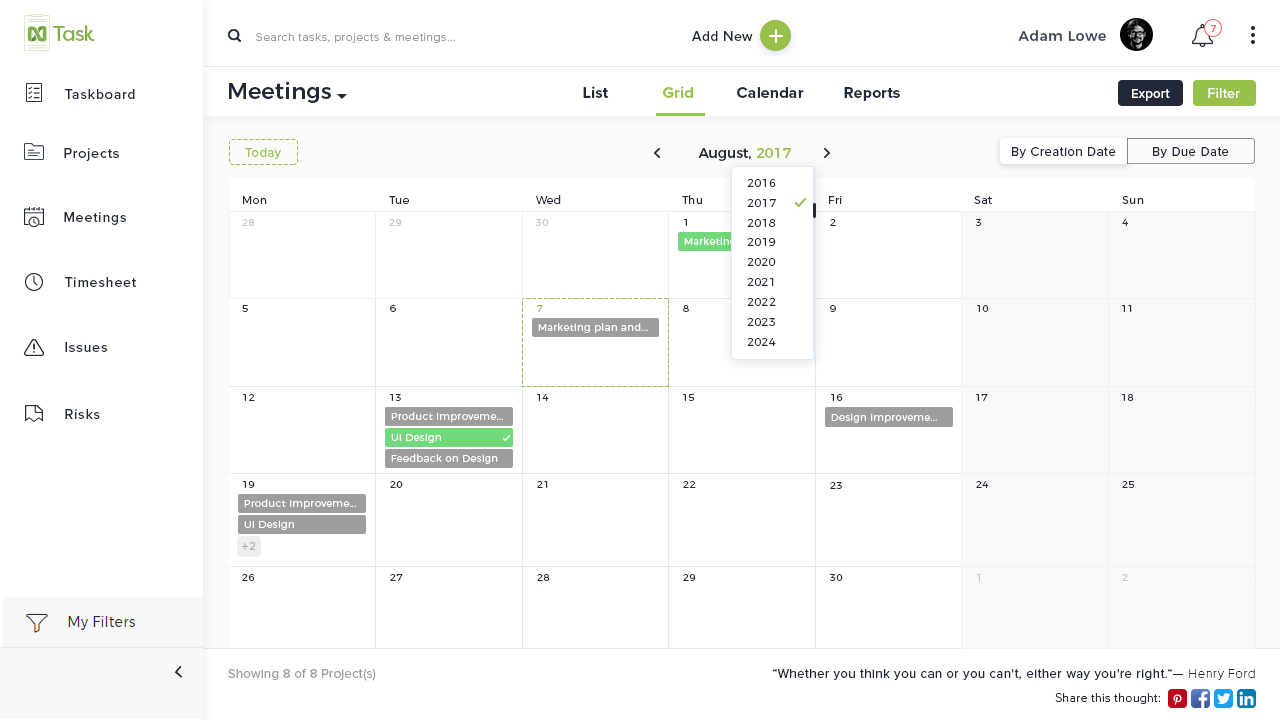Click the green Add New plus icon
The height and width of the screenshot is (720, 1280).
(x=775, y=36)
